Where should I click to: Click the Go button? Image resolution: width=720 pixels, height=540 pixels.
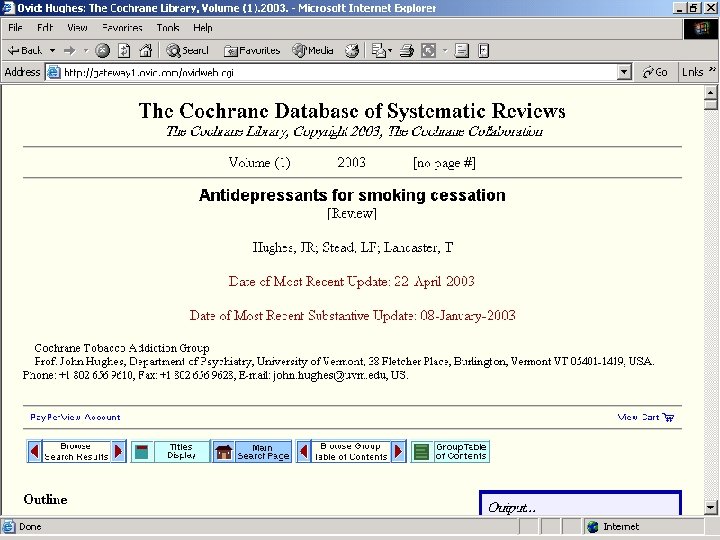(x=655, y=72)
